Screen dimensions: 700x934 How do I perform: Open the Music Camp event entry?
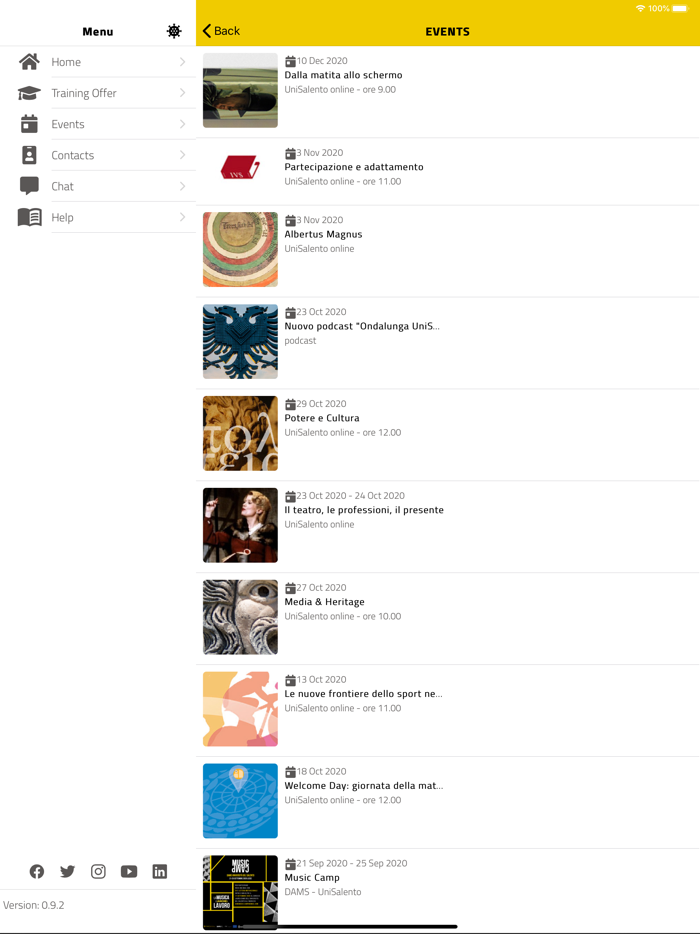tap(448, 892)
